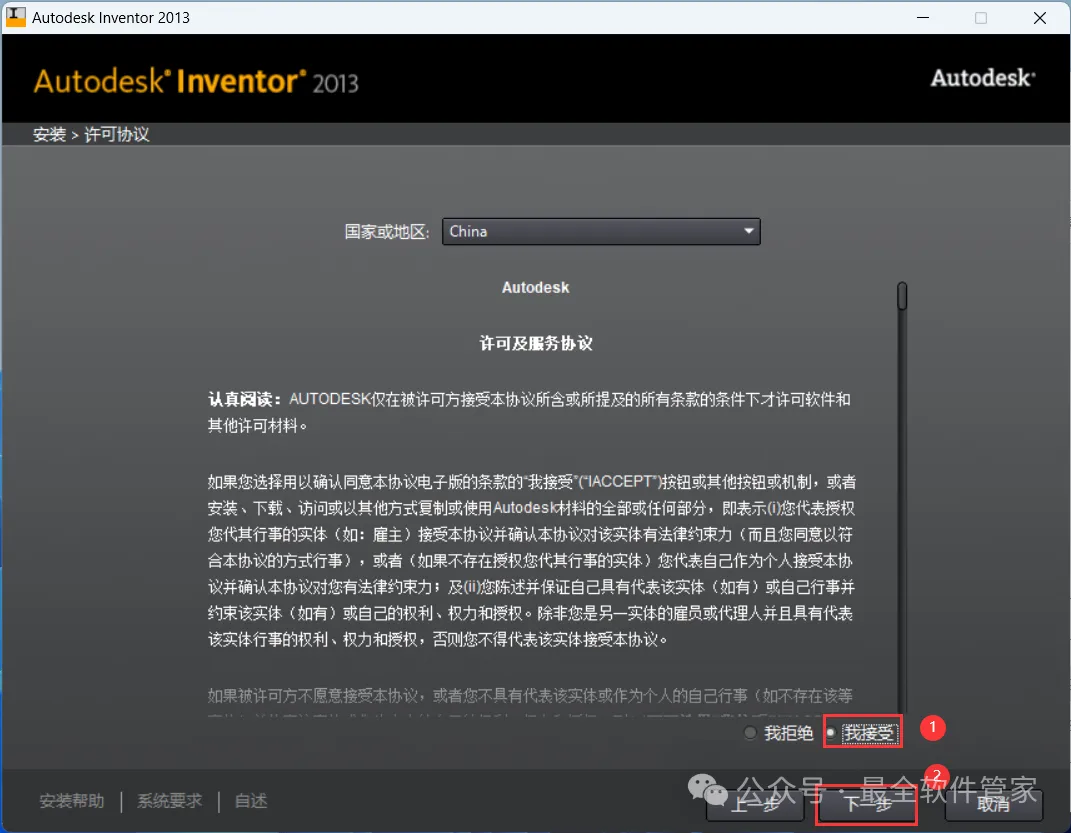Open the 安装帮助 installation help link
This screenshot has width=1071, height=833.
click(72, 801)
